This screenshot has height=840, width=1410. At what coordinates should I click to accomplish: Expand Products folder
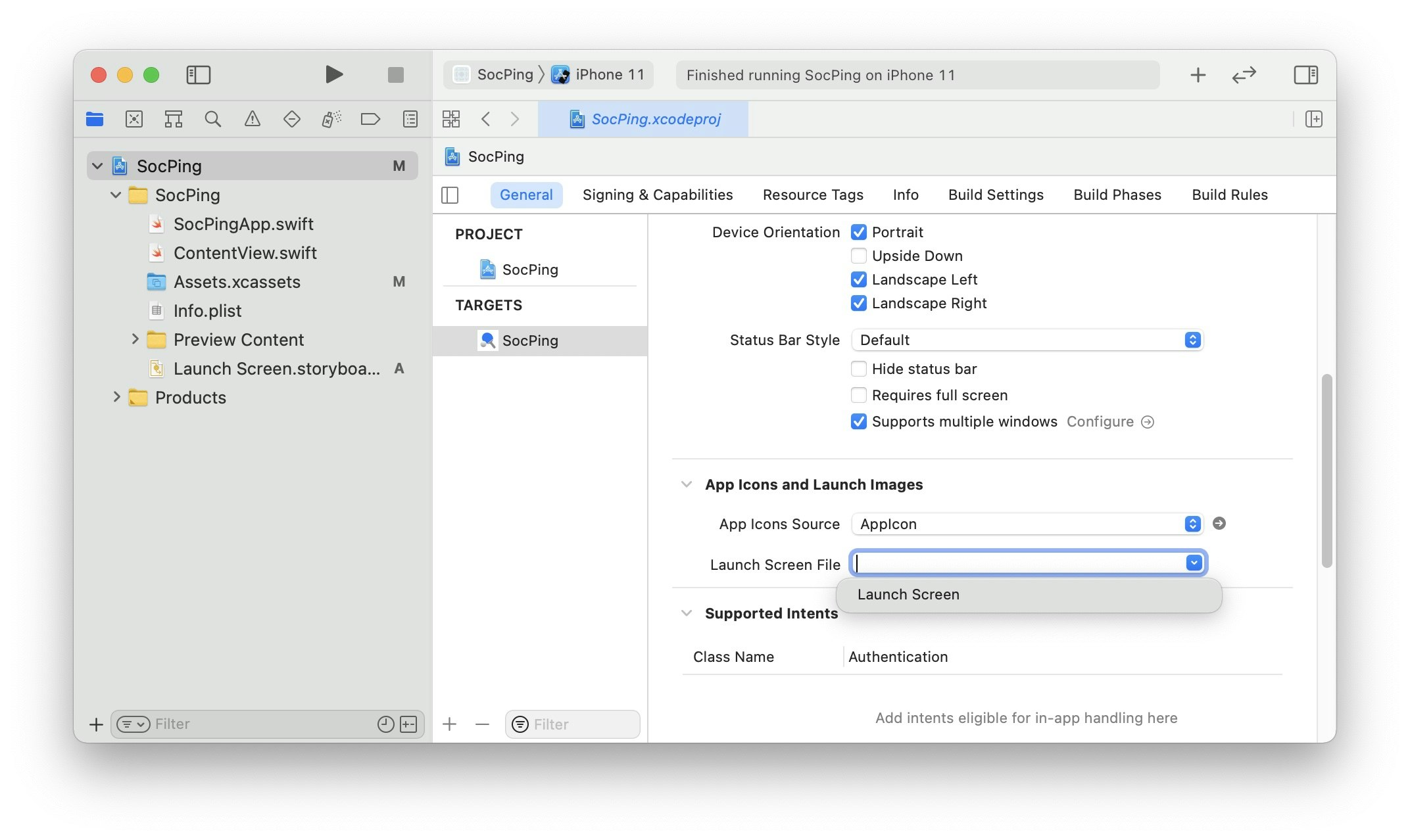coord(116,397)
